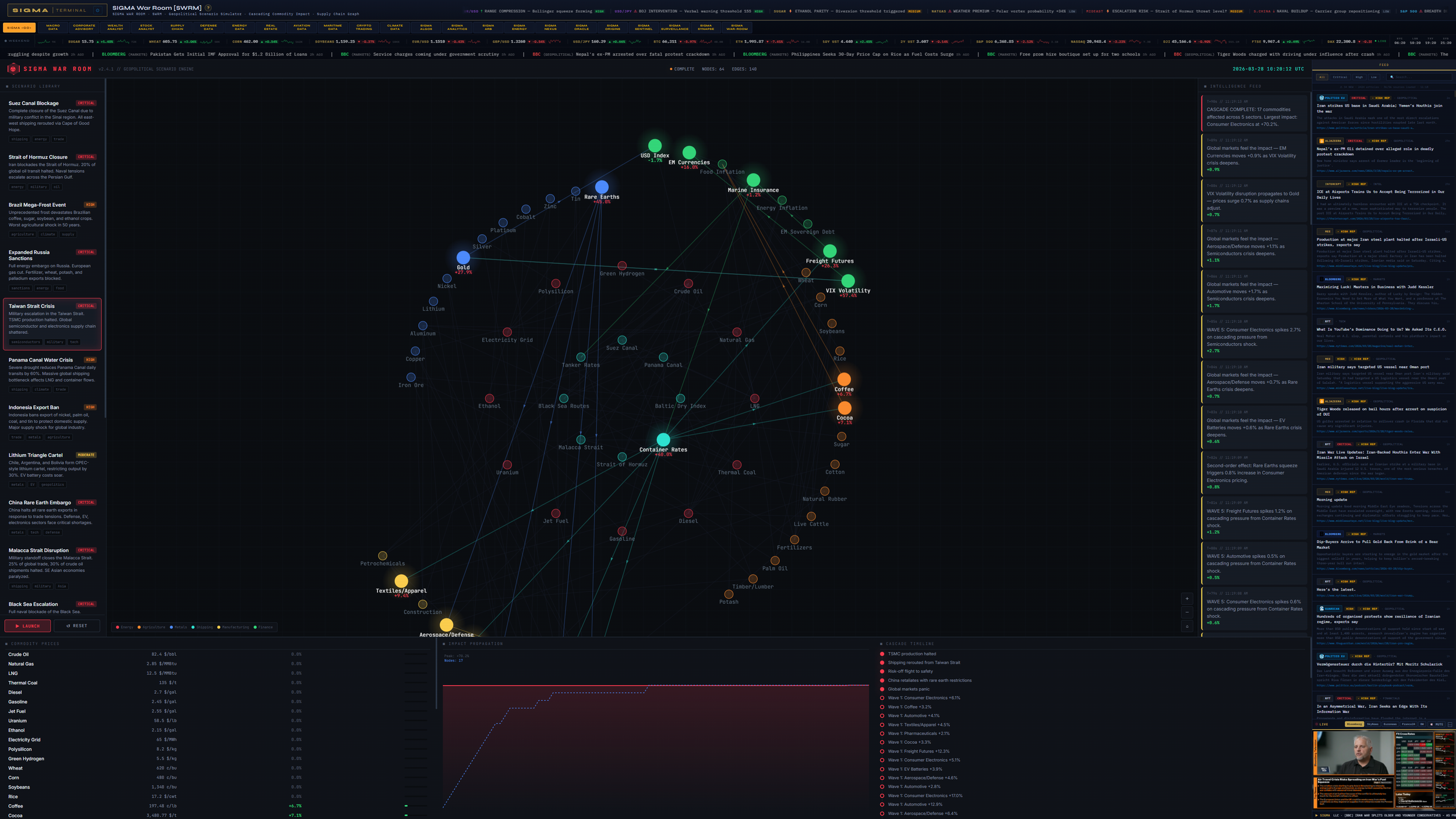Mute the live video stream
The height and width of the screenshot is (819, 1456).
point(1436,724)
